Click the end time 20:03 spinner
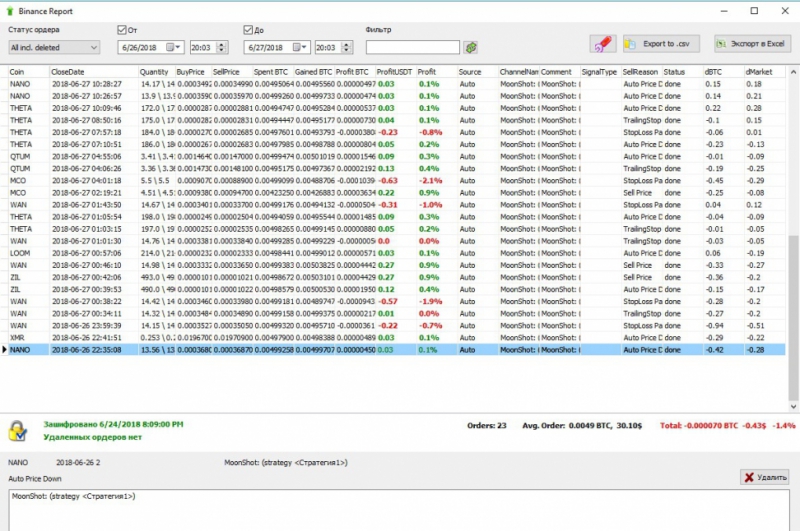 pos(346,47)
